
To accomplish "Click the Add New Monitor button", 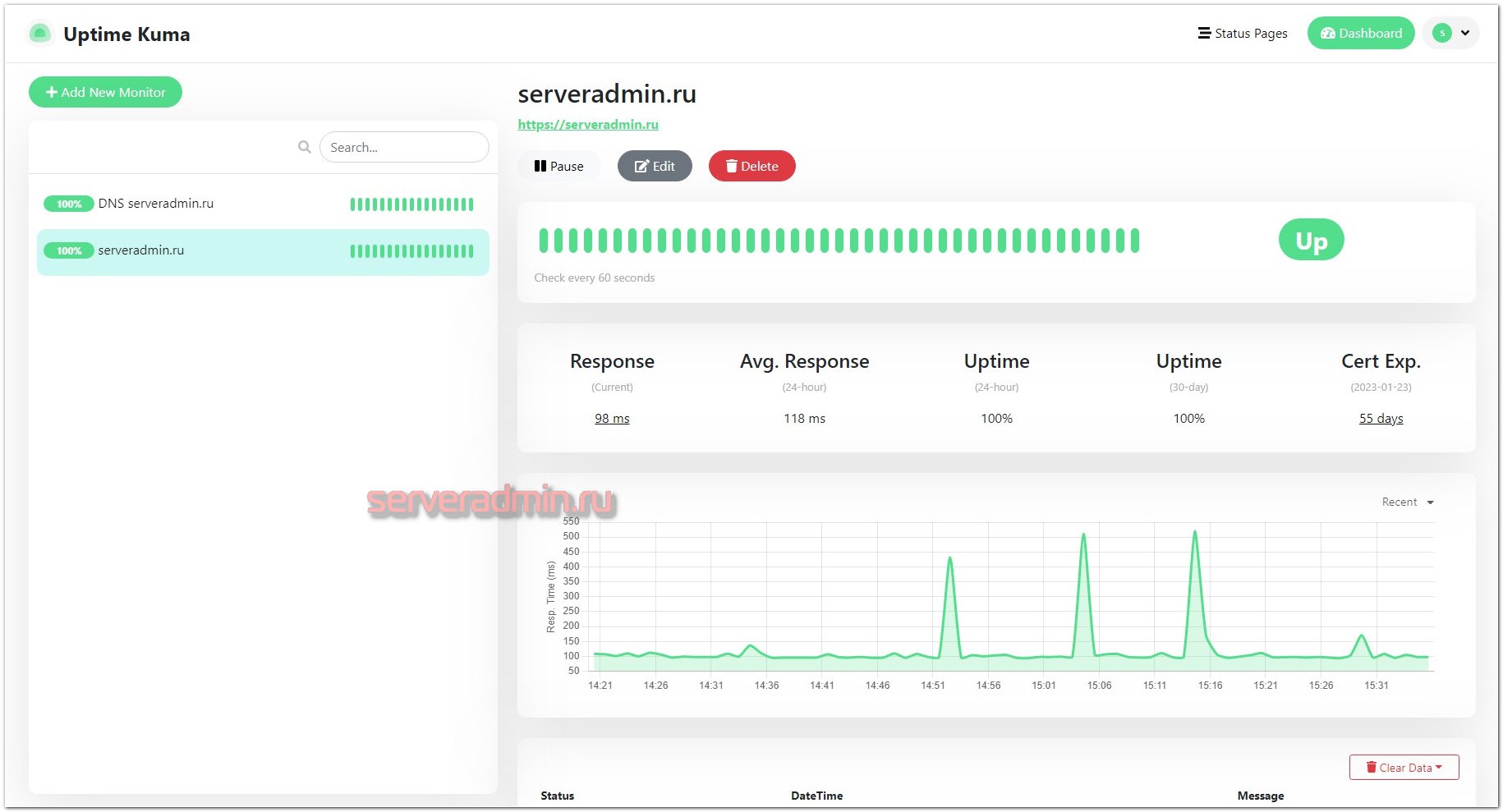I will click(x=105, y=91).
